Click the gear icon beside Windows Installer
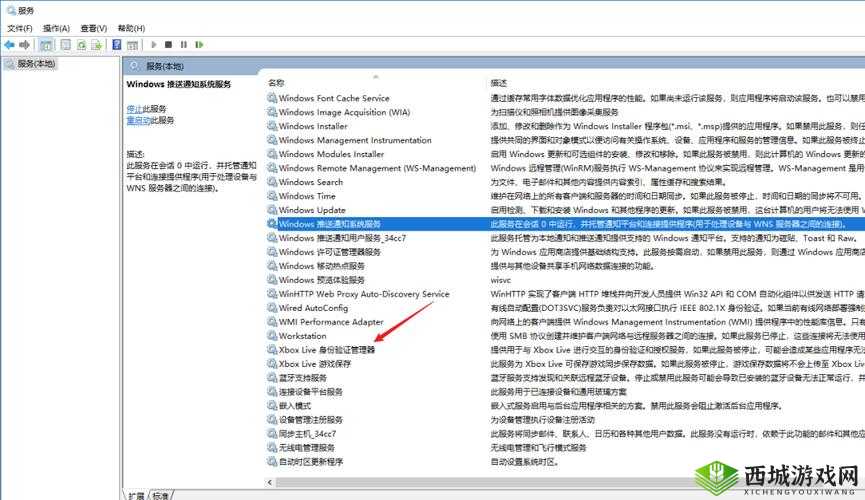This screenshot has height=500, width=865. coord(272,126)
